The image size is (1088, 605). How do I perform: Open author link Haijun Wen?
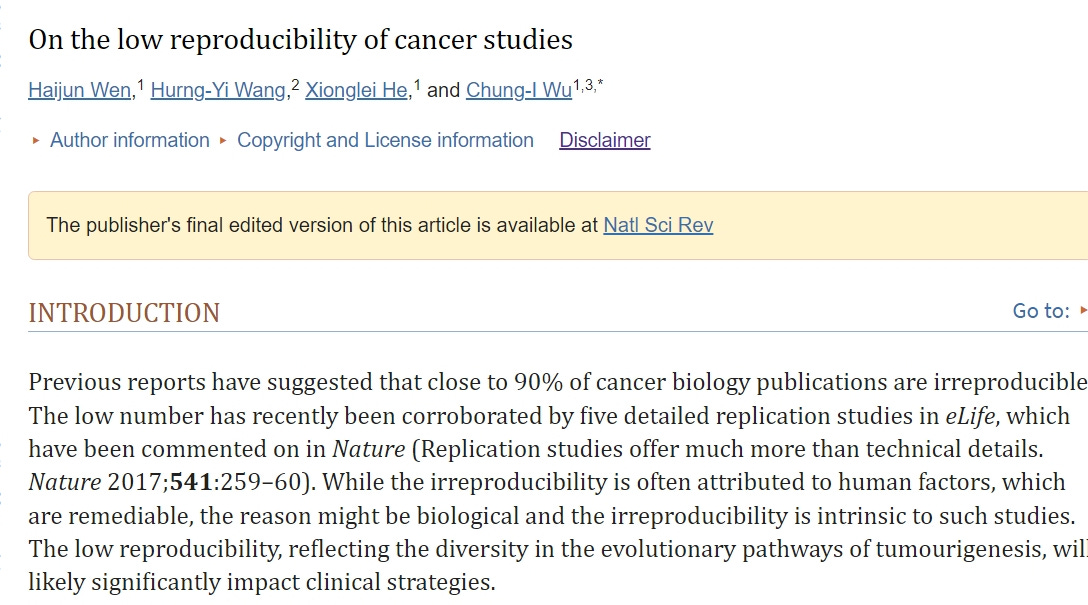pyautogui.click(x=80, y=90)
